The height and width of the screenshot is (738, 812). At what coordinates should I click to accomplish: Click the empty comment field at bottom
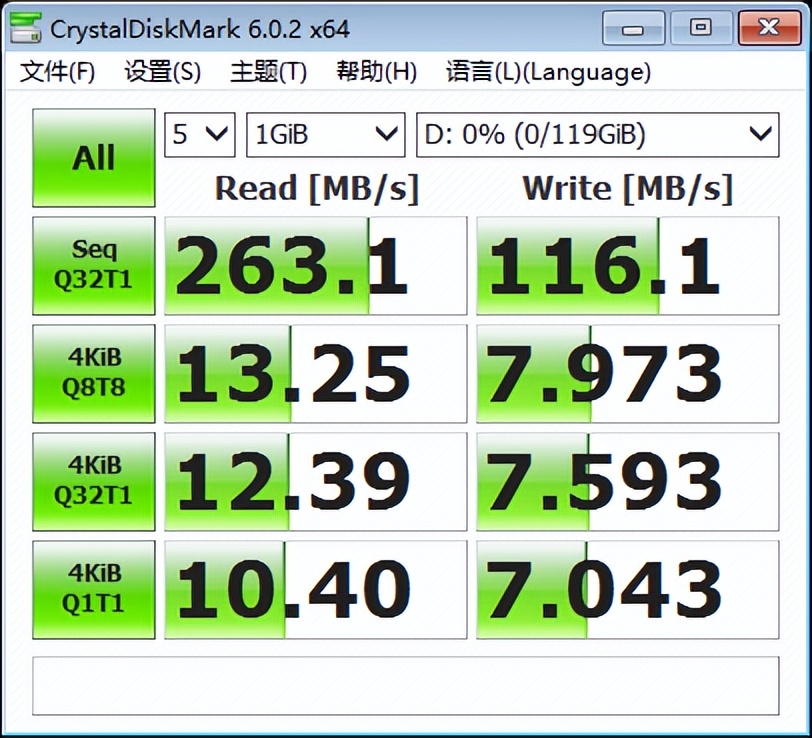click(405, 686)
